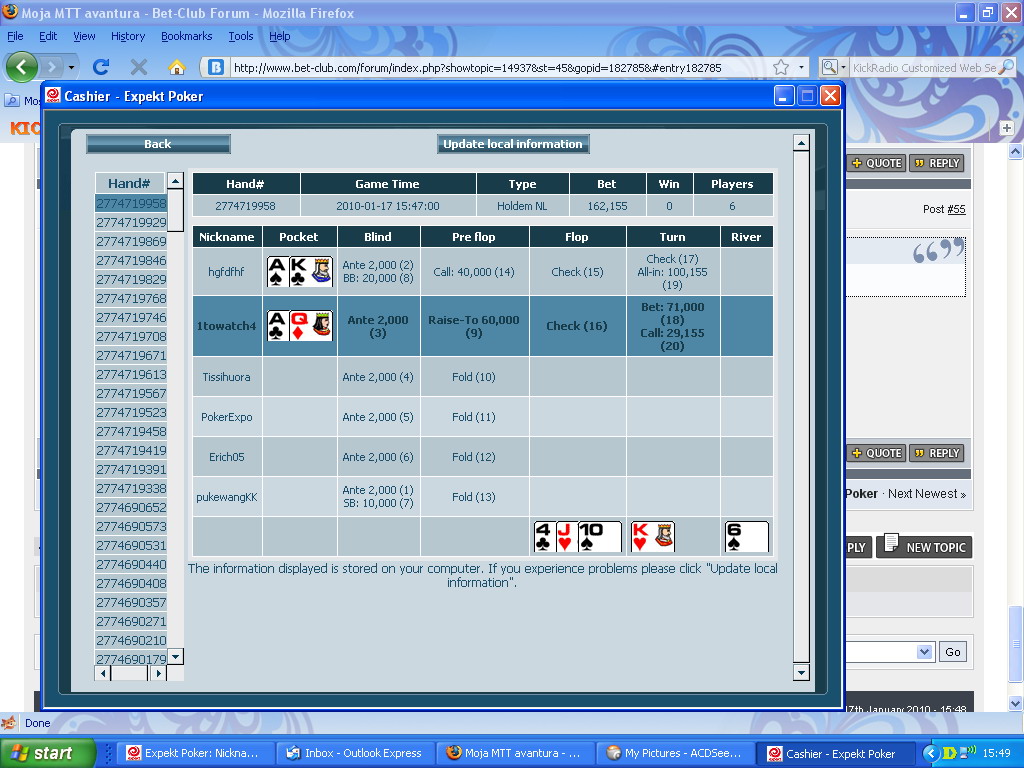Click the Cashier panel scroll down arrow
This screenshot has height=768, width=1024.
click(801, 672)
